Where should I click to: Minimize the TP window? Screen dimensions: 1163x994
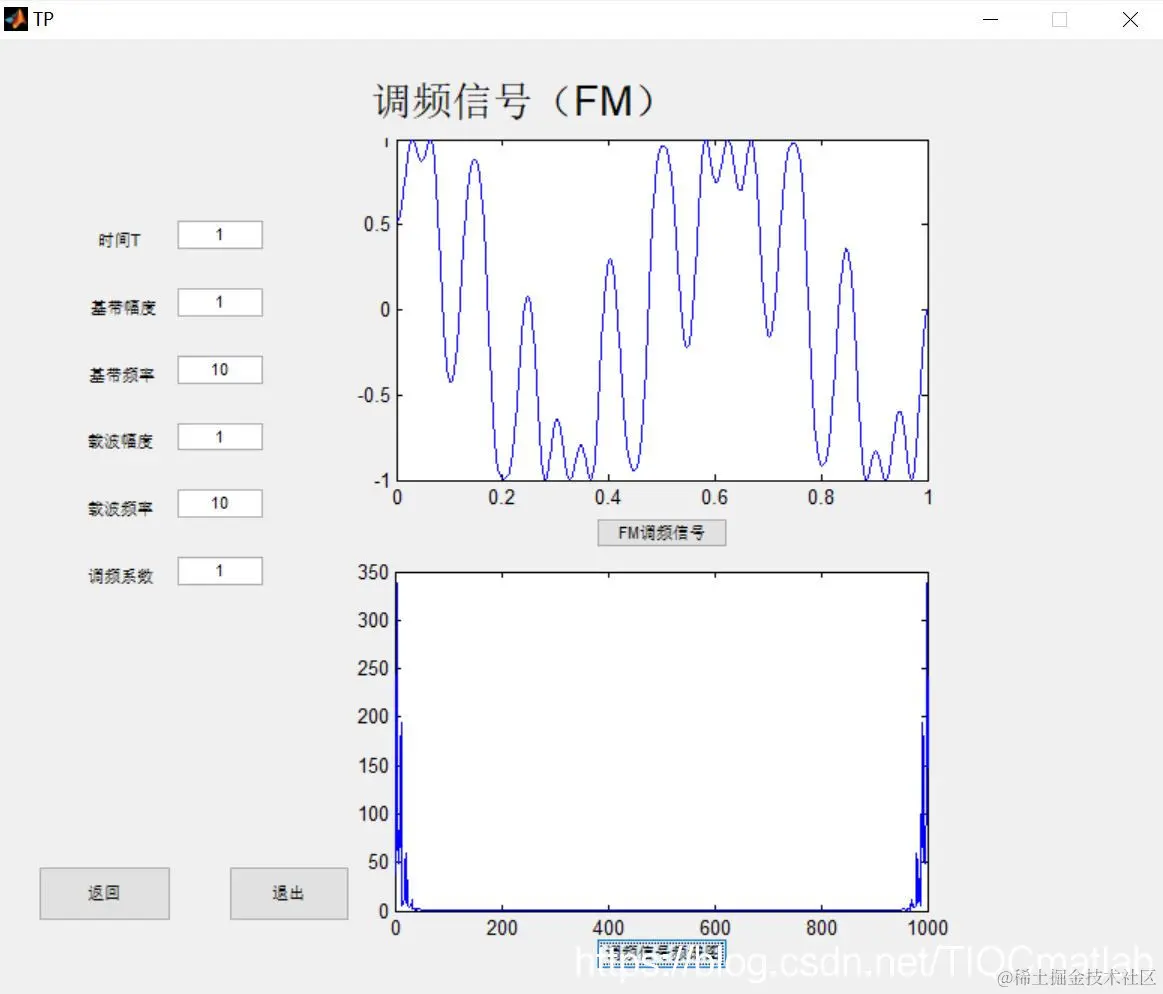coord(990,19)
